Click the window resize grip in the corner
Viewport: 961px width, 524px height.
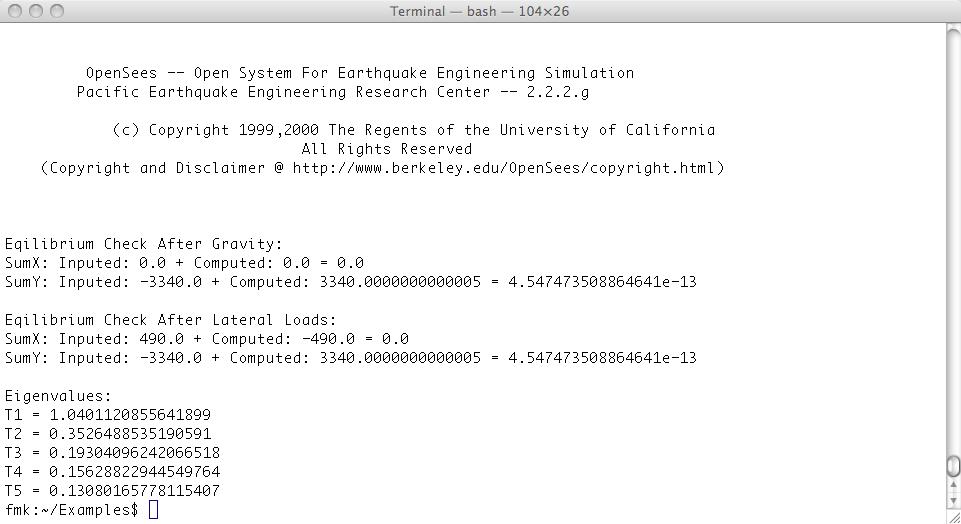(x=954, y=517)
